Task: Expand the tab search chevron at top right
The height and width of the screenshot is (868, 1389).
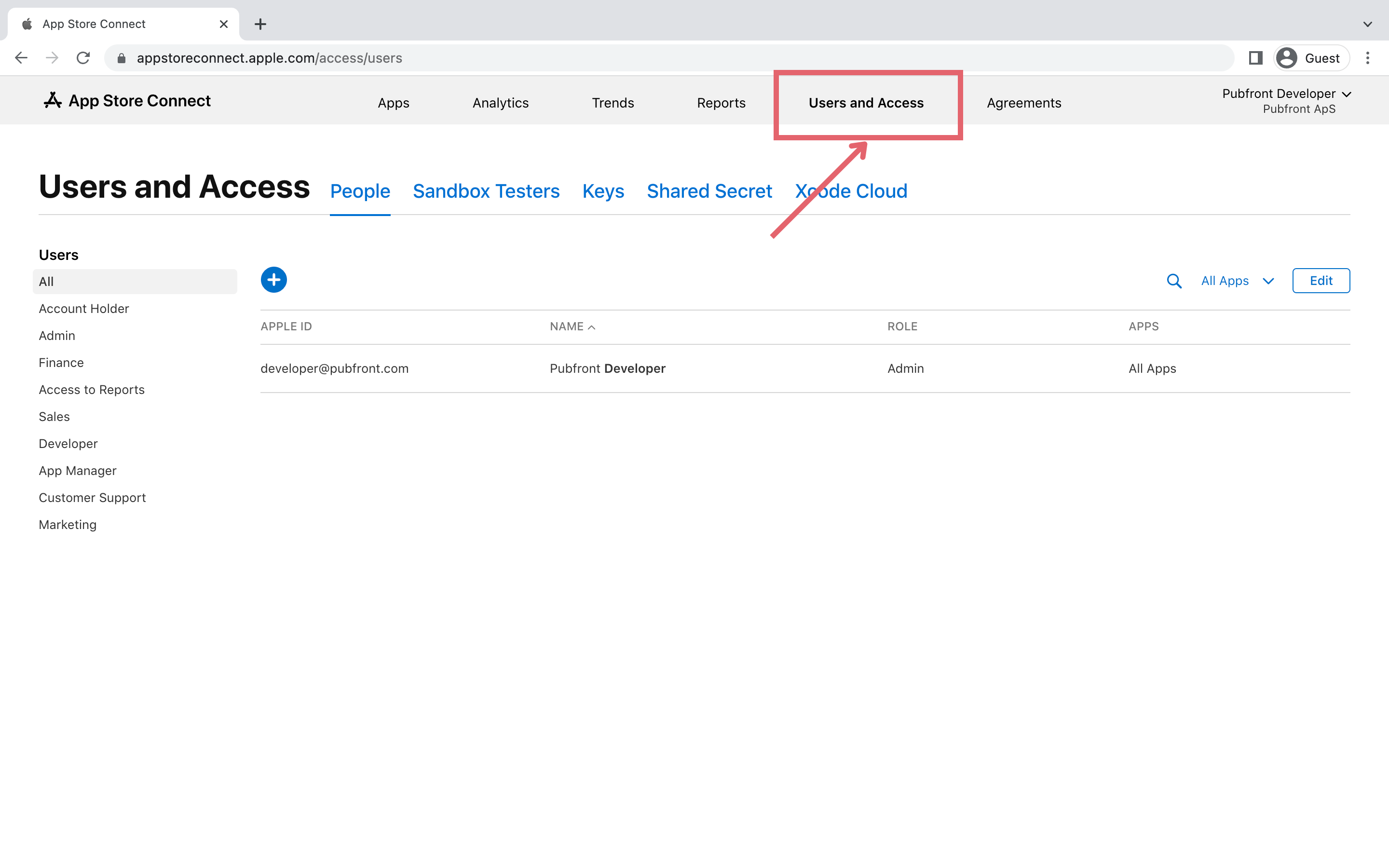Action: pos(1367,24)
